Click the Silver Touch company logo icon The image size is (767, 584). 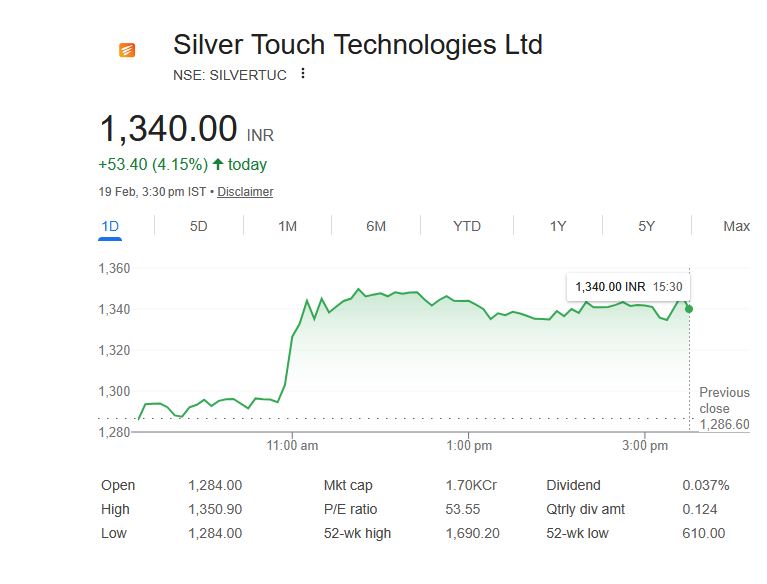tap(127, 50)
